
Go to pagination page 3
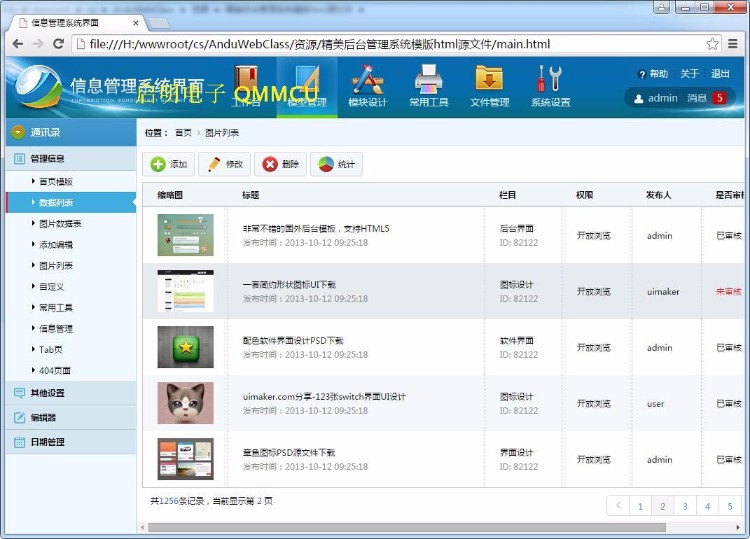click(x=685, y=506)
